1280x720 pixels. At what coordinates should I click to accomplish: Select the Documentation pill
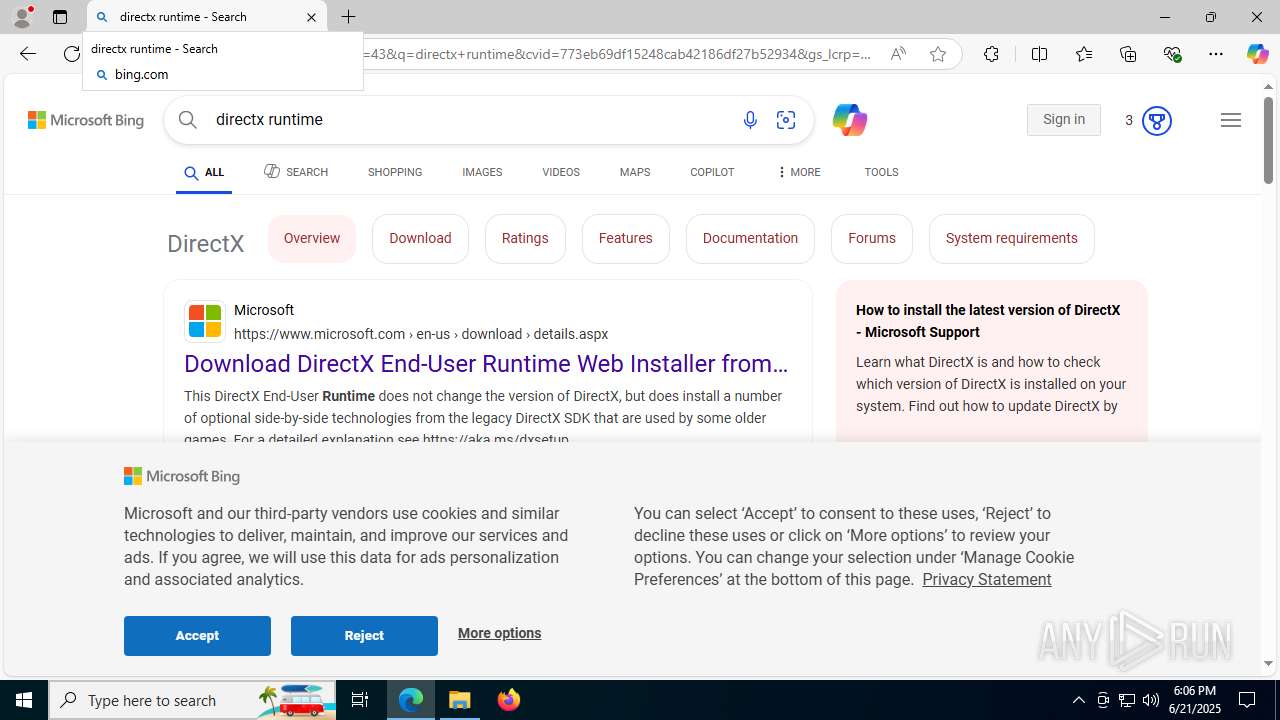pos(750,239)
